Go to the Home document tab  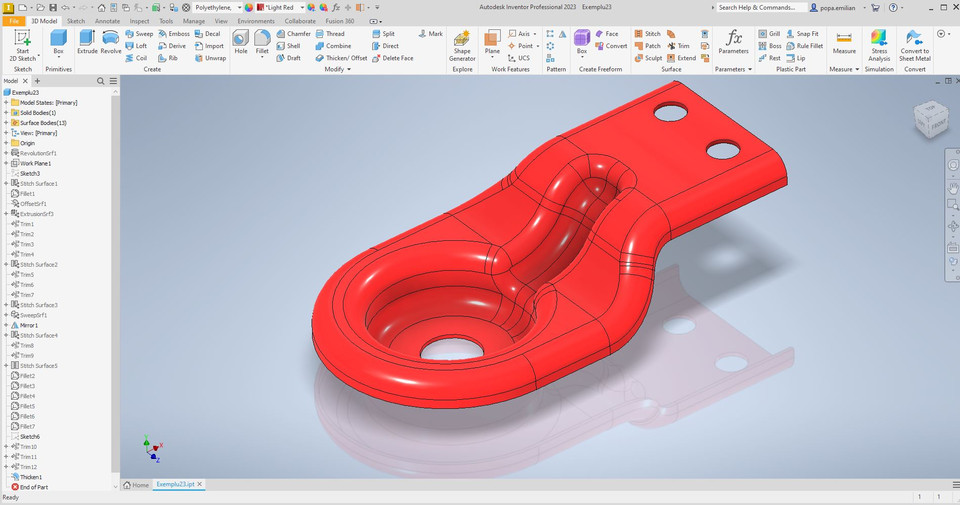tap(137, 485)
